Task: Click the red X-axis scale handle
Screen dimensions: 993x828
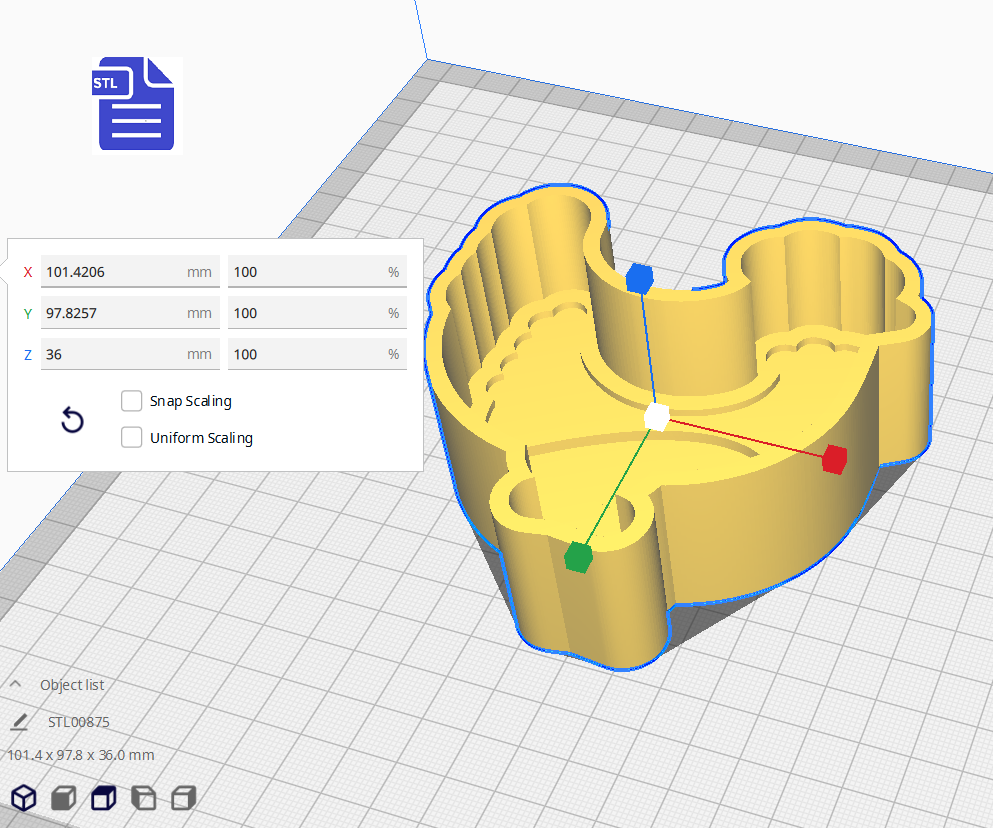Action: (834, 461)
